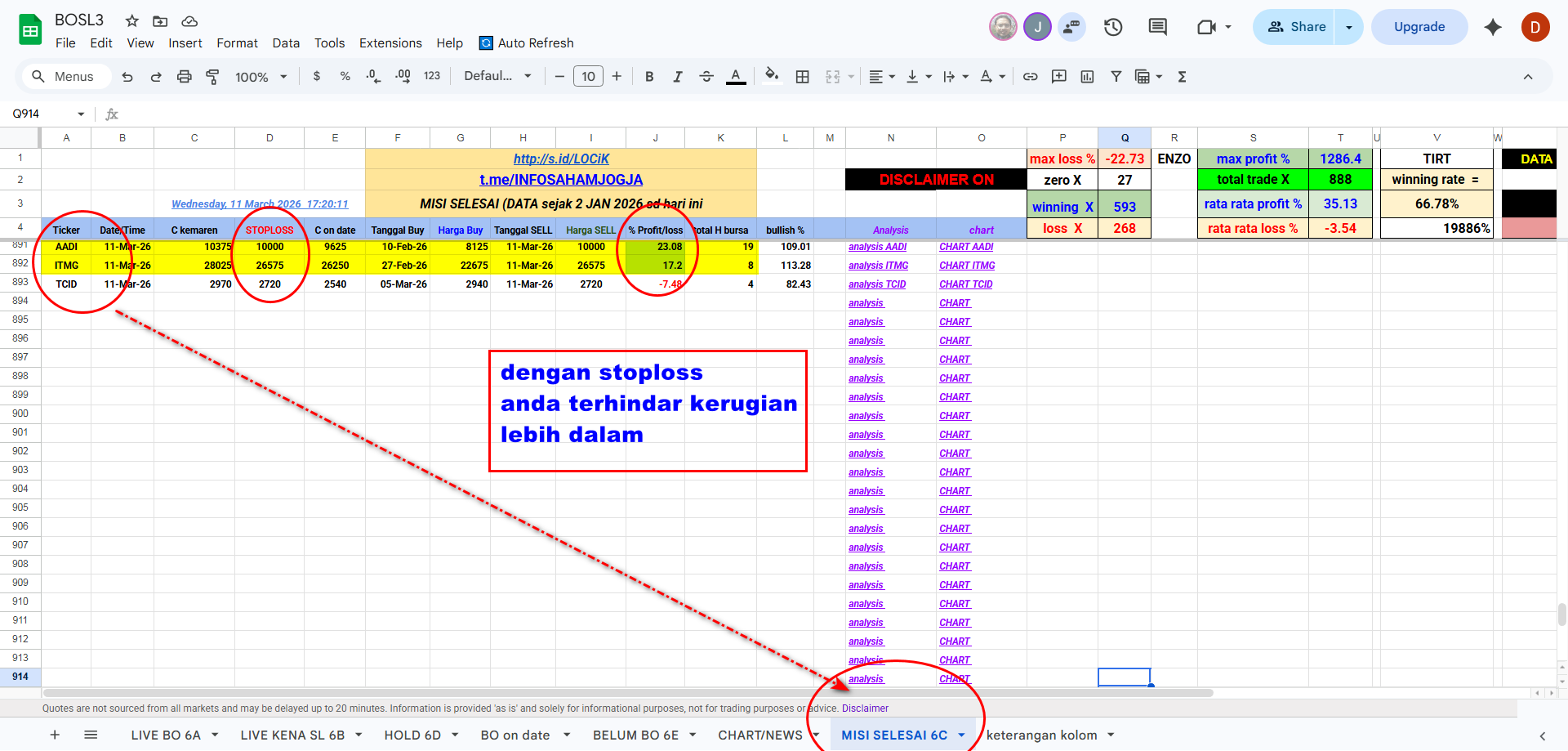The width and height of the screenshot is (1568, 751).
Task: Open the comments panel icon
Action: [1157, 27]
